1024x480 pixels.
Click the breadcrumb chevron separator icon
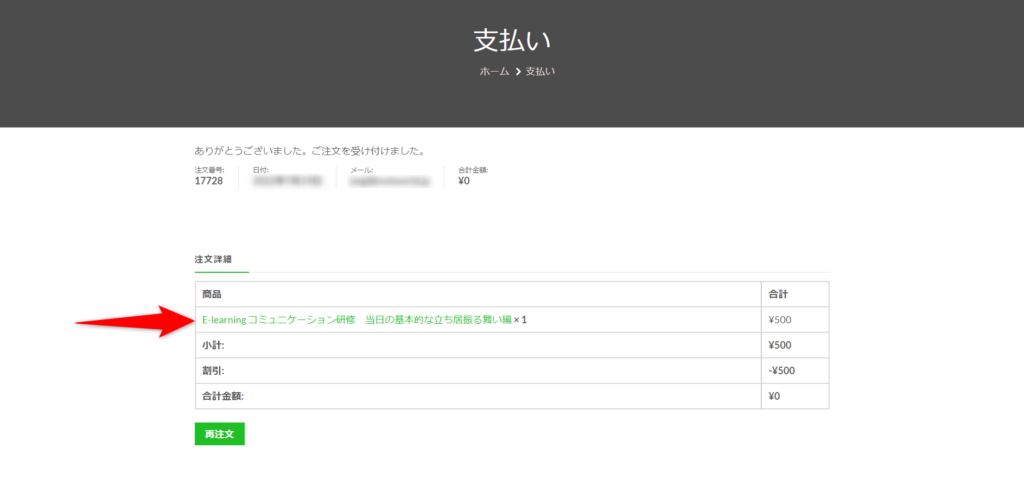click(x=518, y=72)
